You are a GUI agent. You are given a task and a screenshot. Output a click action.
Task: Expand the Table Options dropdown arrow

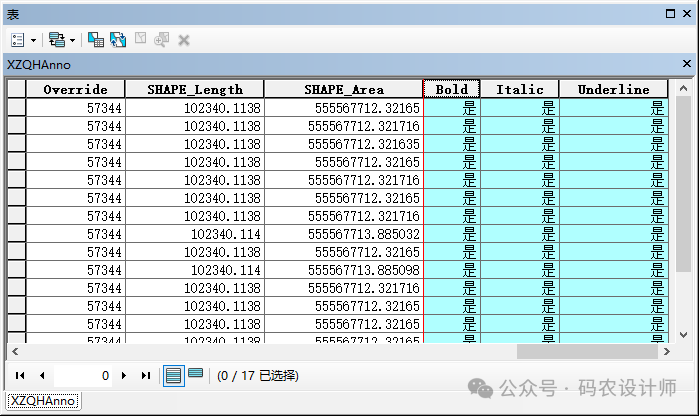(x=34, y=40)
